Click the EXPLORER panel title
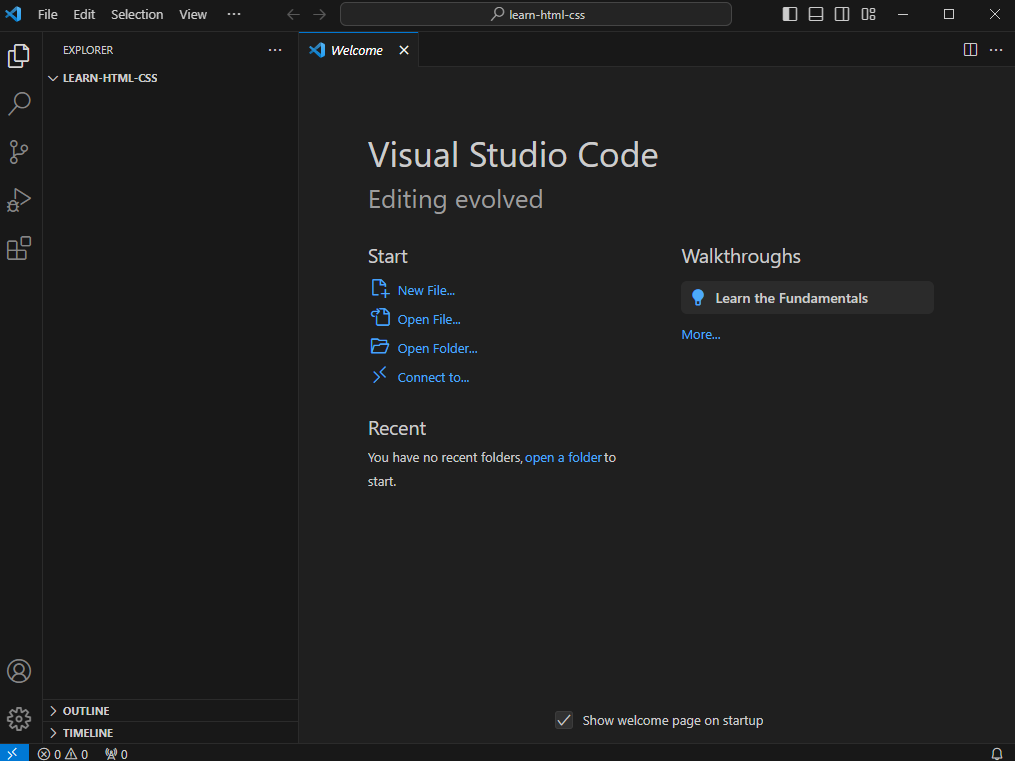Screen dimensions: 1015x761 [x=88, y=50]
